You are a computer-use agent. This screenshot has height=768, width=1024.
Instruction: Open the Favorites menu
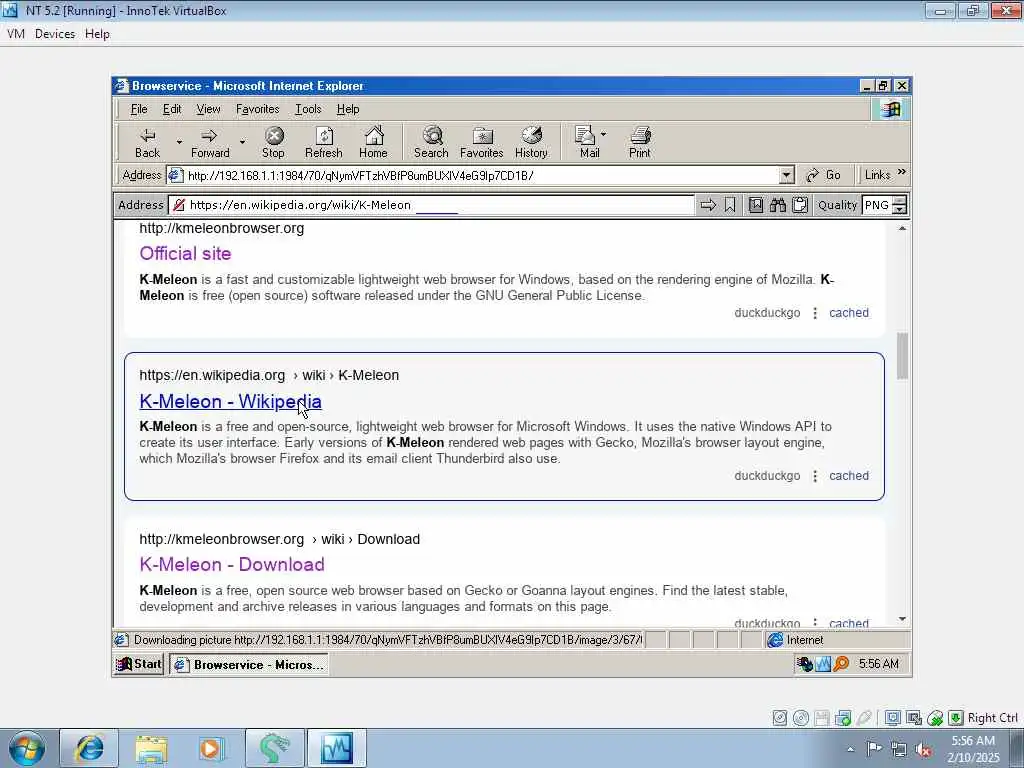[257, 109]
